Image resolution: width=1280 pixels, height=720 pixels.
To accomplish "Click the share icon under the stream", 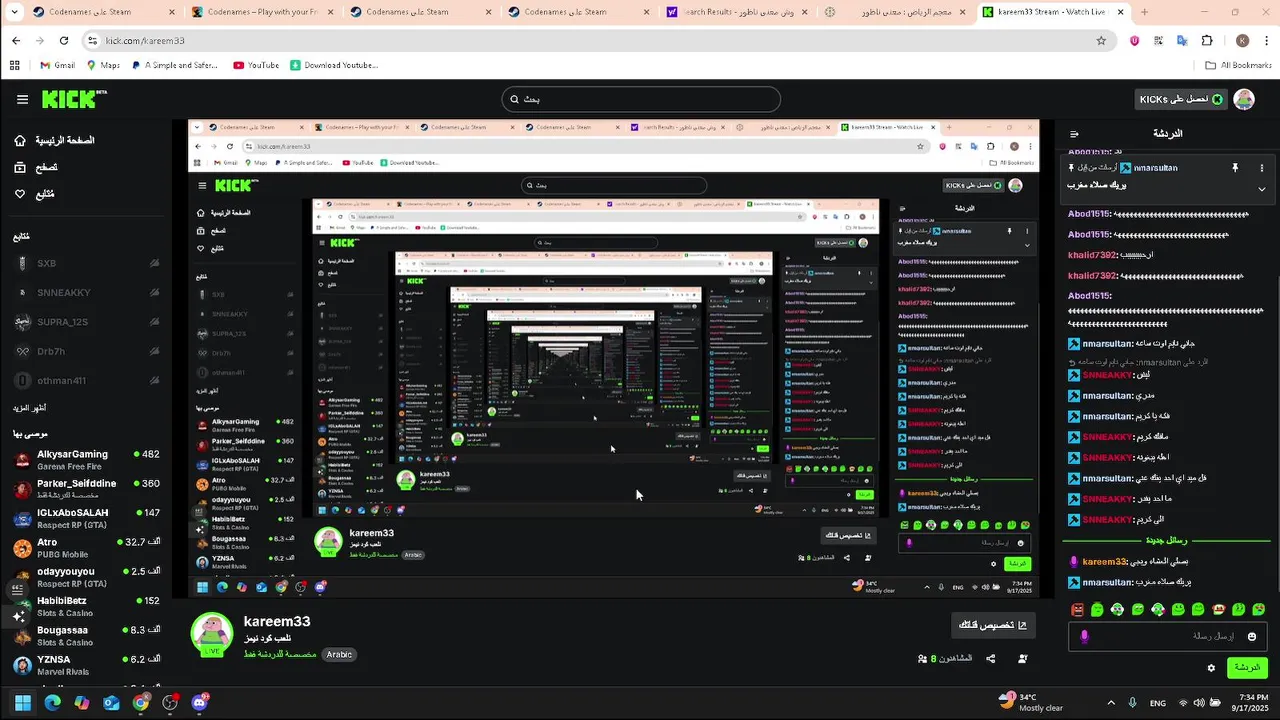I will [990, 659].
